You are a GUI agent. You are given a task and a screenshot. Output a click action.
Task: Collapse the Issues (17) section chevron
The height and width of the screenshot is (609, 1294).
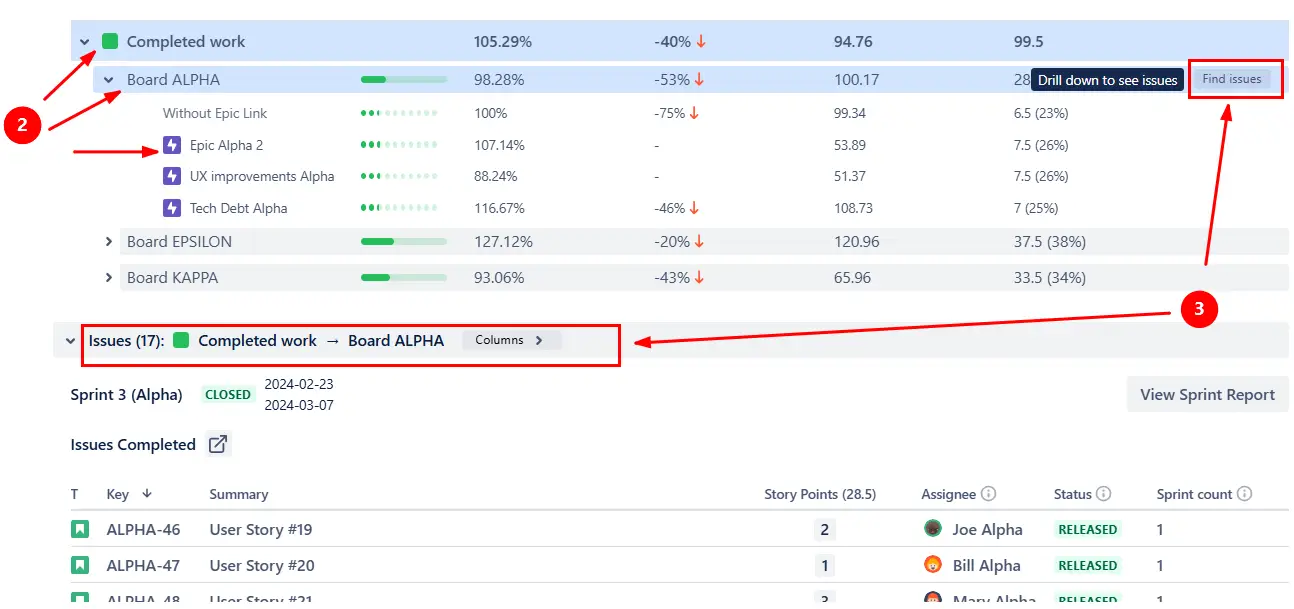(70, 341)
